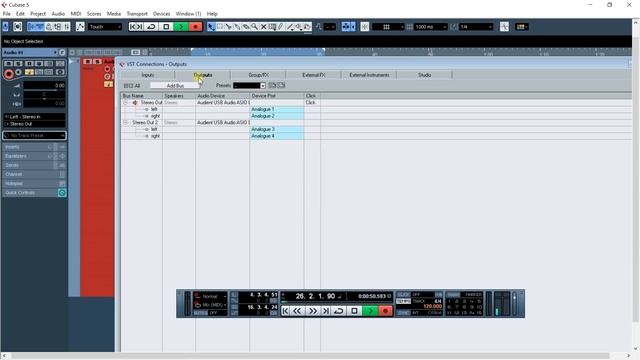Image resolution: width=640 pixels, height=360 pixels.
Task: Toggle the inspector monitor button
Action: (18, 72)
